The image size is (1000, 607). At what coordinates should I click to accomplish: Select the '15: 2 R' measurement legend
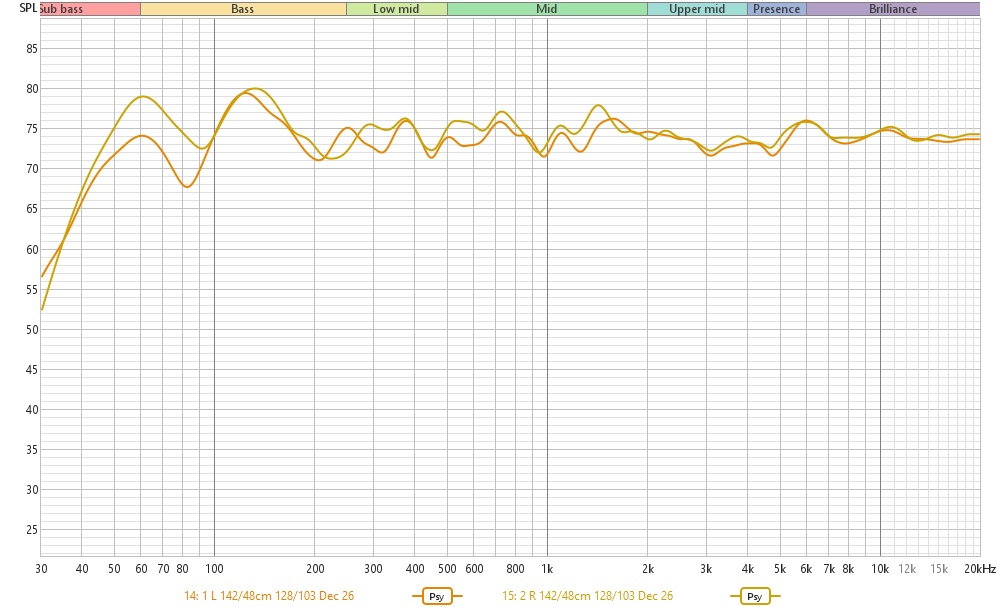point(587,596)
